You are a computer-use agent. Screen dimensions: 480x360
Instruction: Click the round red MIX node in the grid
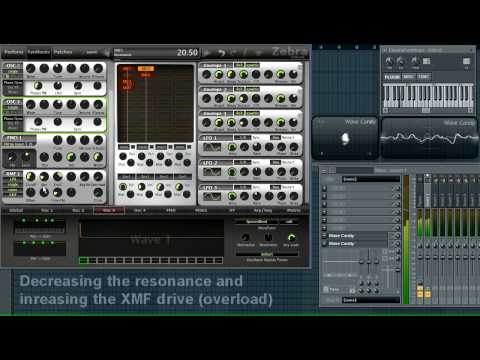(x=127, y=84)
